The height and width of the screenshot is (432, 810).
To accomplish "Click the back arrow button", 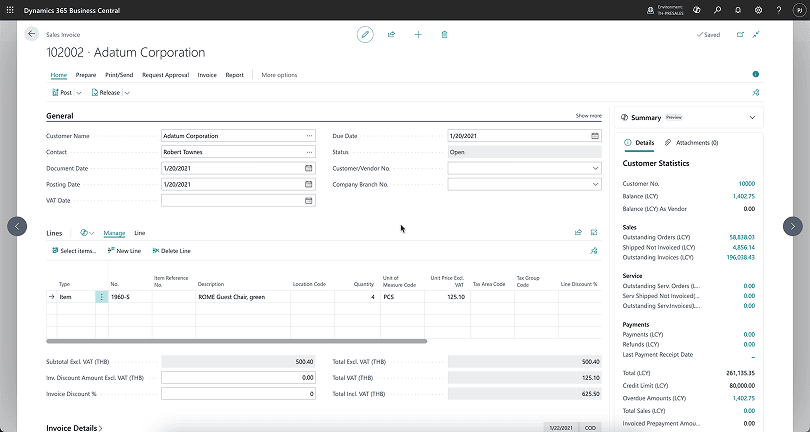I will [32, 34].
